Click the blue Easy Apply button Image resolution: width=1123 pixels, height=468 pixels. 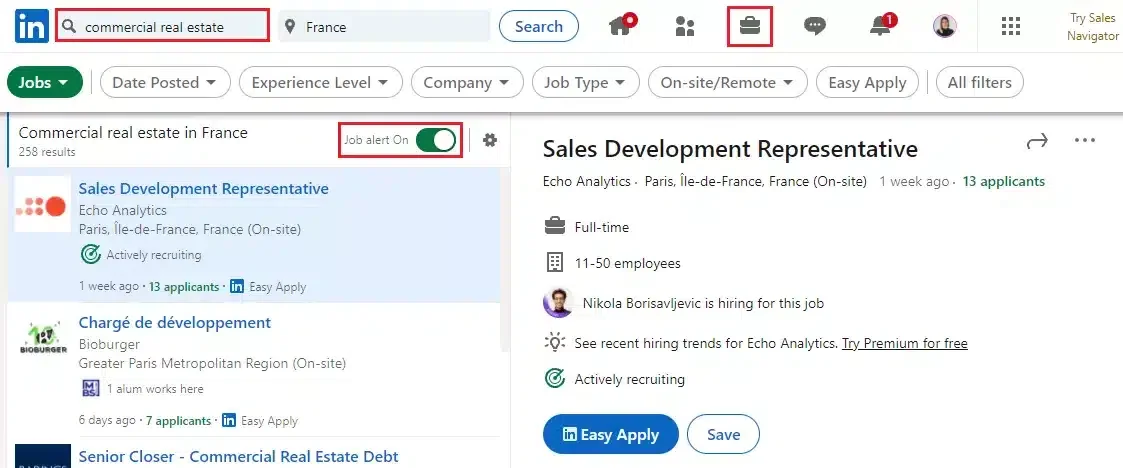tap(610, 434)
